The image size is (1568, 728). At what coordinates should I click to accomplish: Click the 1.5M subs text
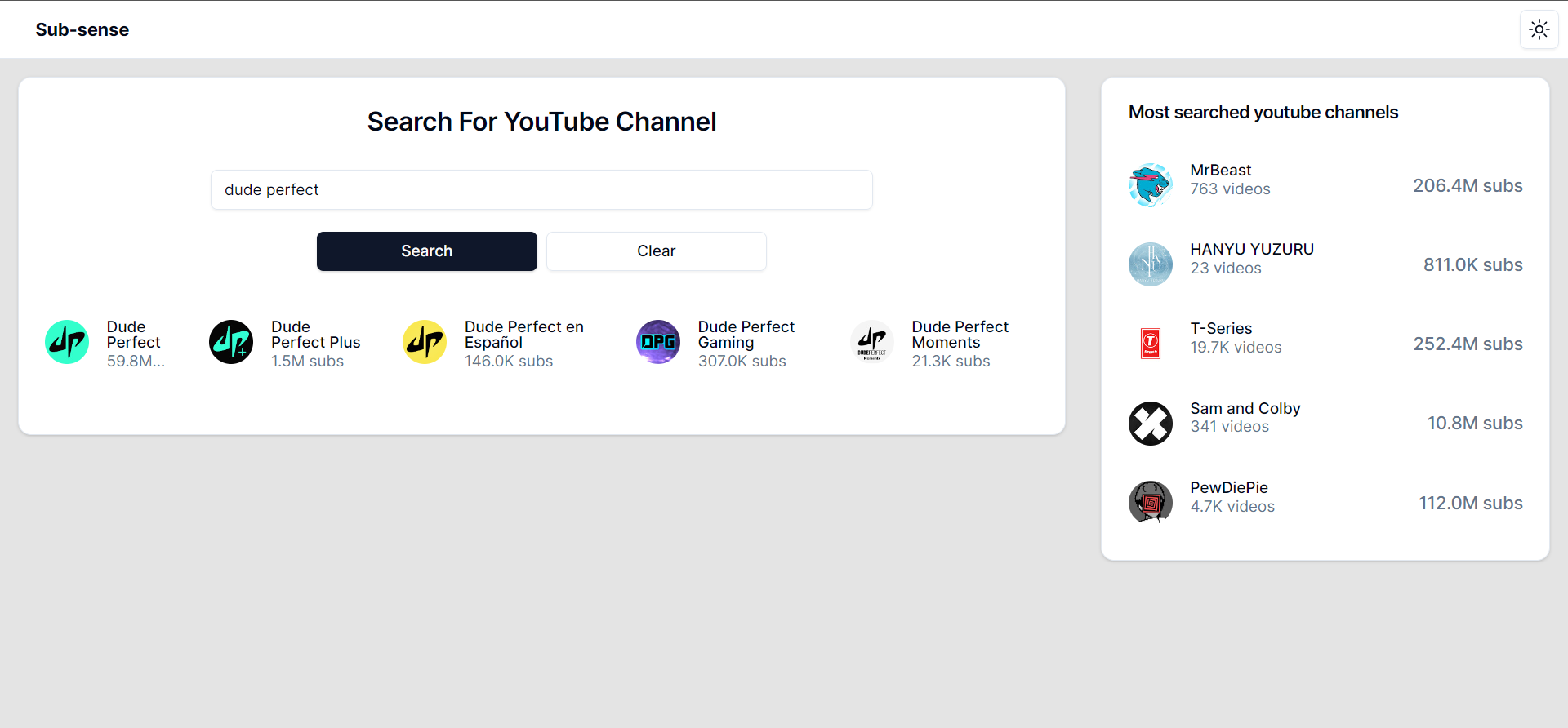point(308,361)
